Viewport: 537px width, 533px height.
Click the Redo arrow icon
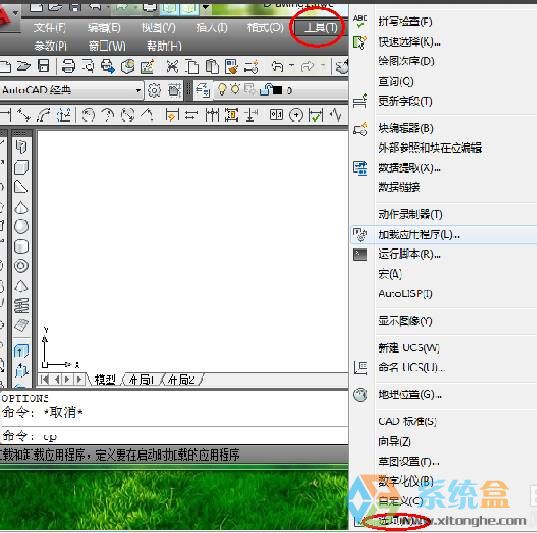tap(308, 66)
